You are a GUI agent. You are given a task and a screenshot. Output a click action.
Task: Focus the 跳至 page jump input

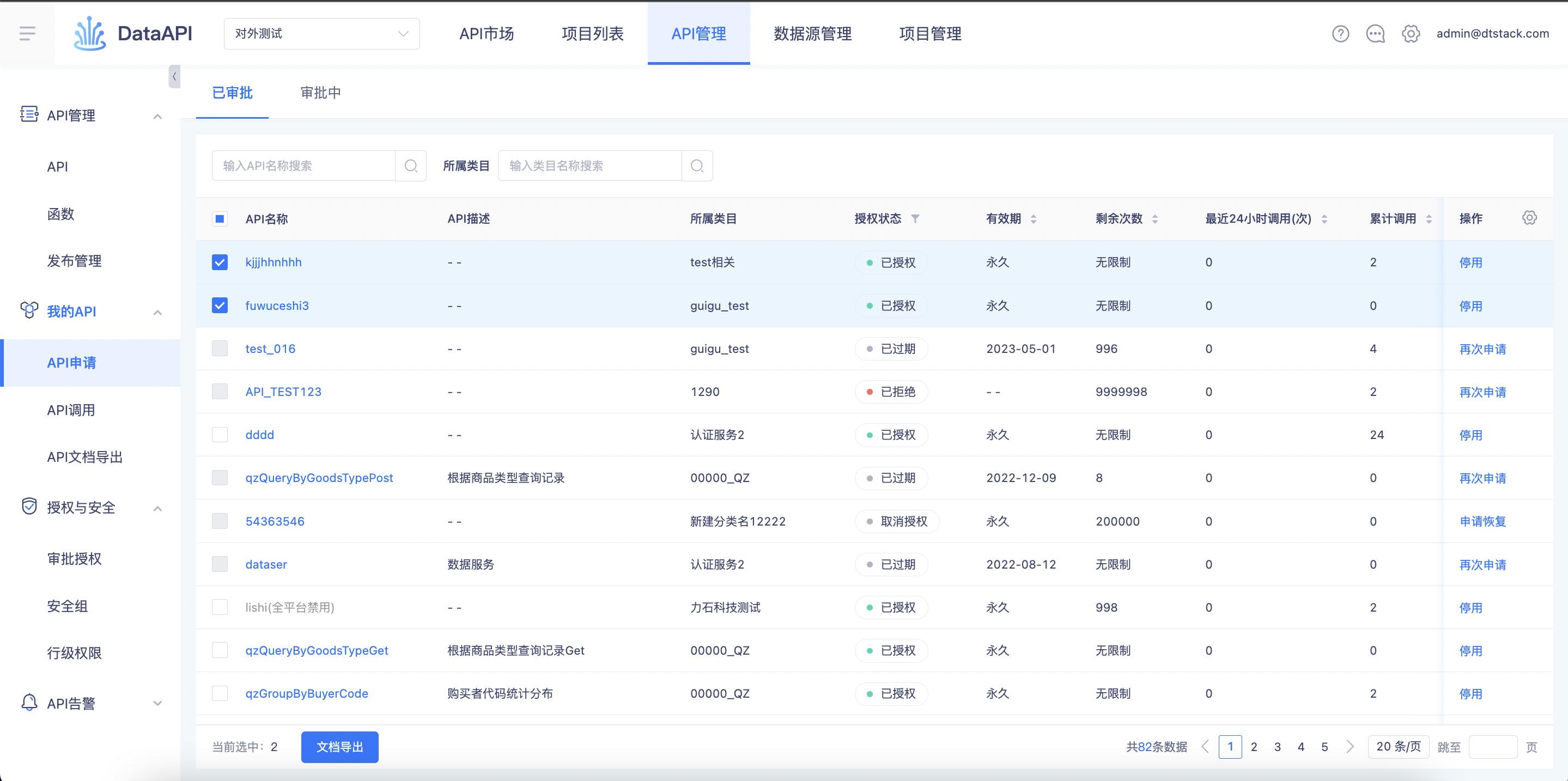coord(1492,746)
